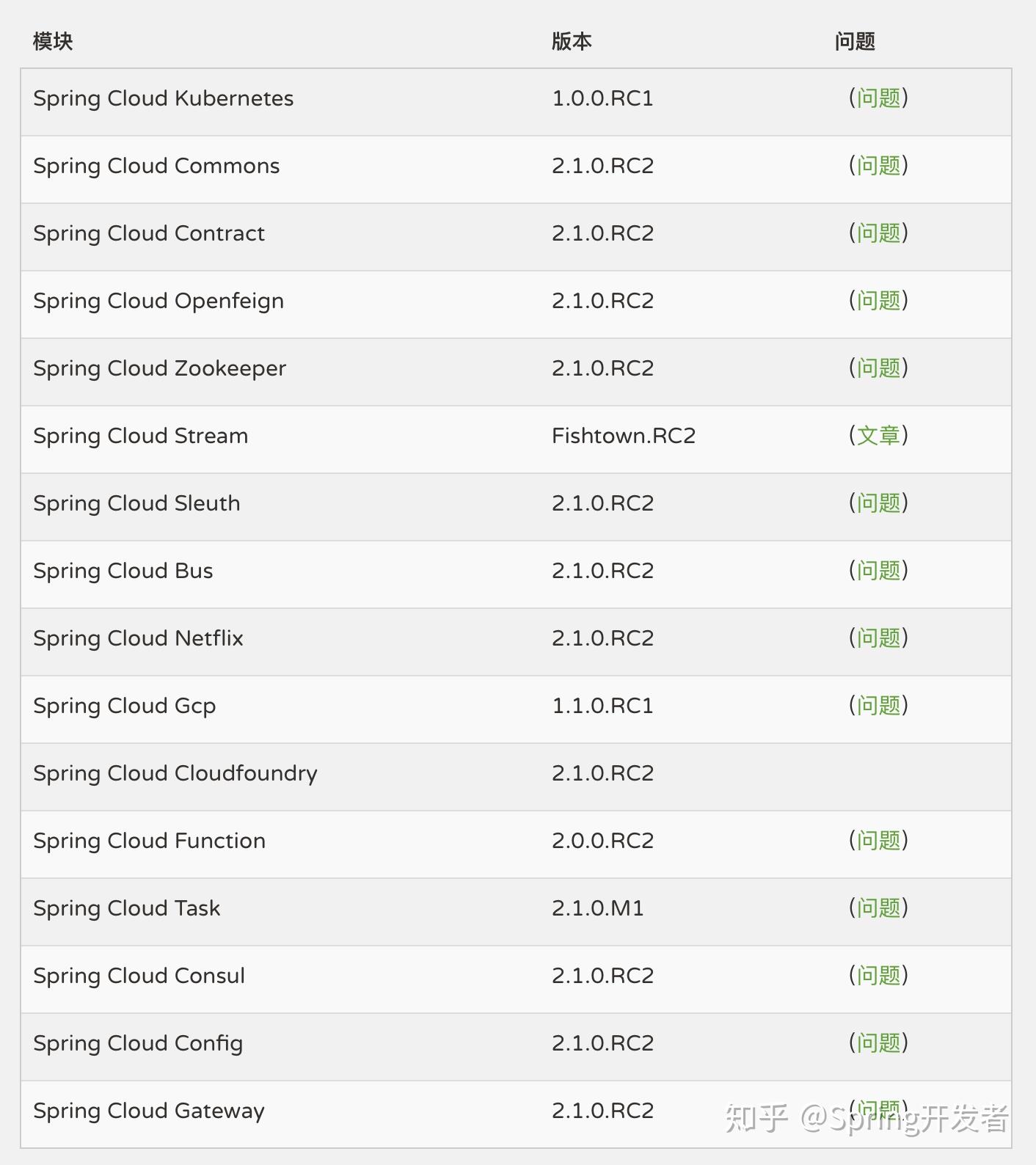The image size is (1036, 1165).
Task: Open Spring Cloud Consul's 问题 link
Action: coord(878,976)
